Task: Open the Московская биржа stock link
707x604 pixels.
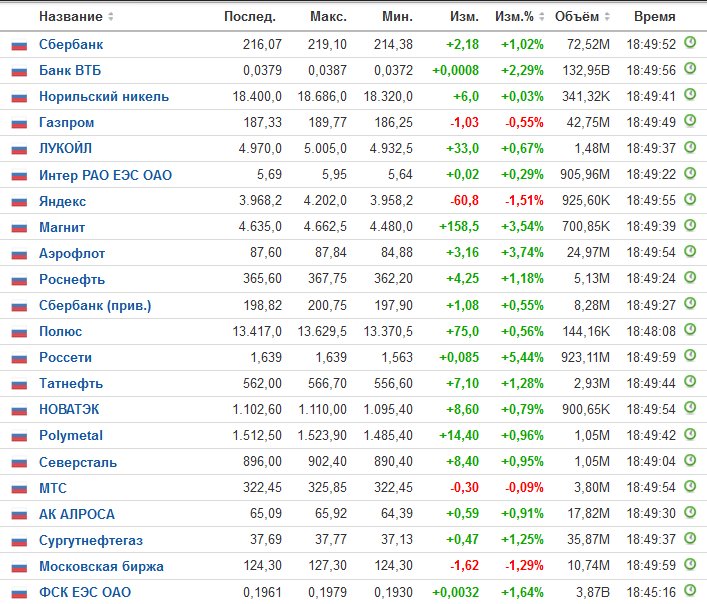Action: [x=101, y=566]
